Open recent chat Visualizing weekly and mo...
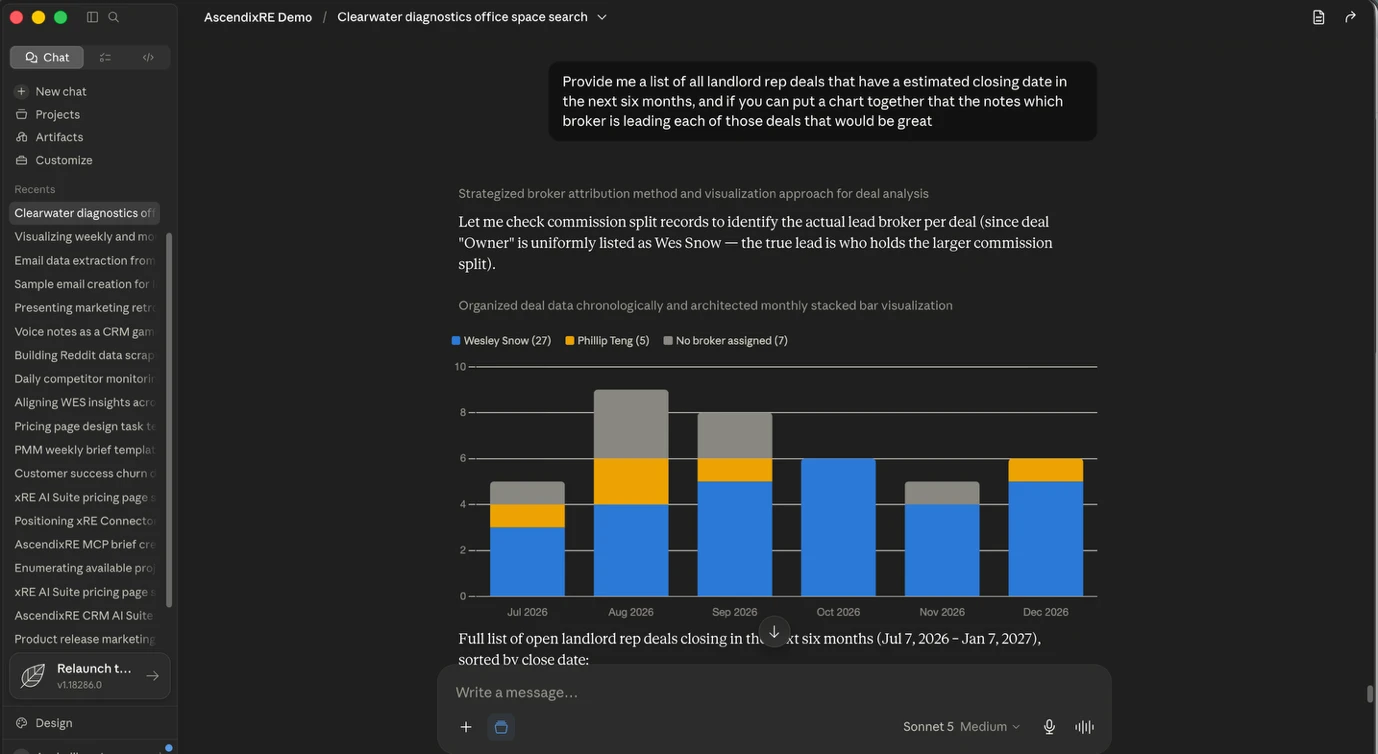The width and height of the screenshot is (1378, 754). pyautogui.click(x=84, y=237)
